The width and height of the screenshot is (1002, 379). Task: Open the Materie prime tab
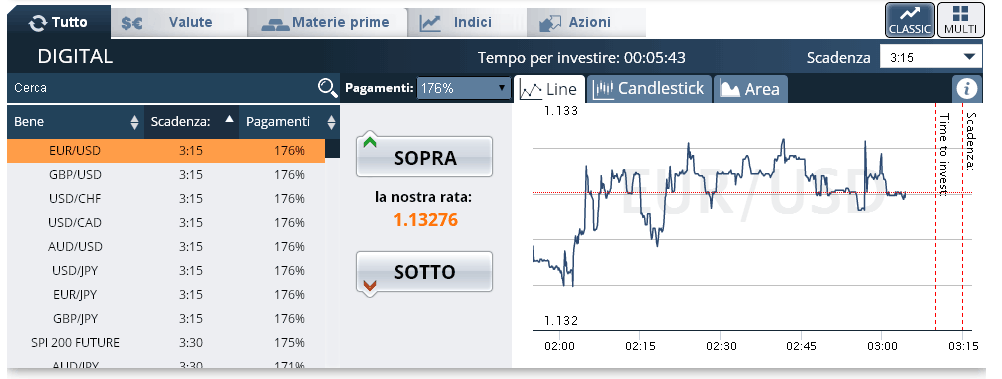pyautogui.click(x=327, y=23)
